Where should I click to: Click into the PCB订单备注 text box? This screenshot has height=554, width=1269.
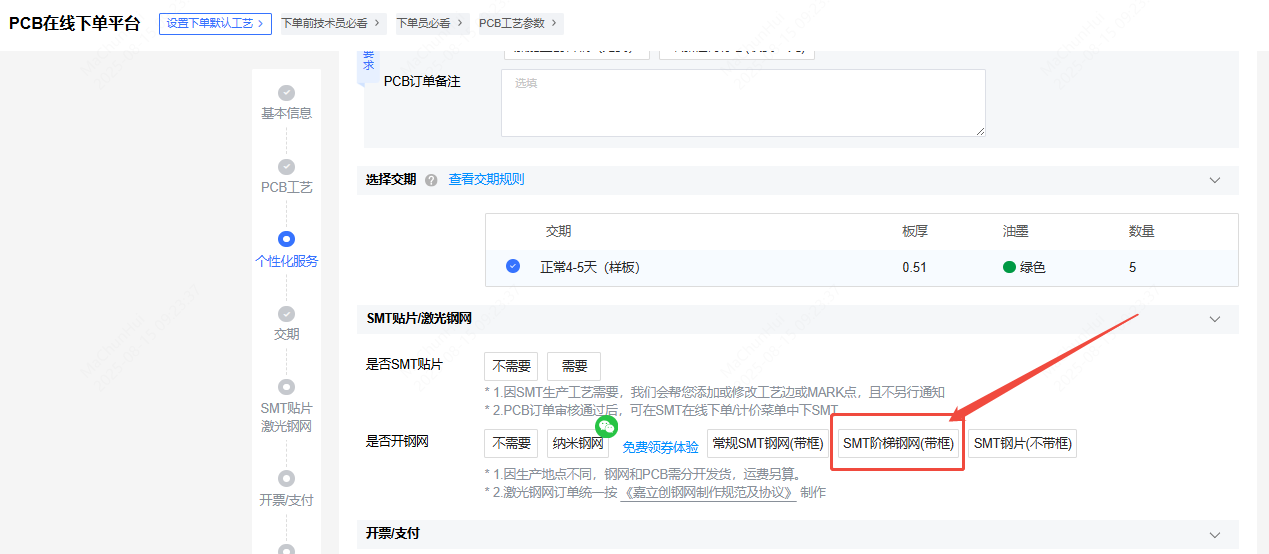(x=742, y=103)
